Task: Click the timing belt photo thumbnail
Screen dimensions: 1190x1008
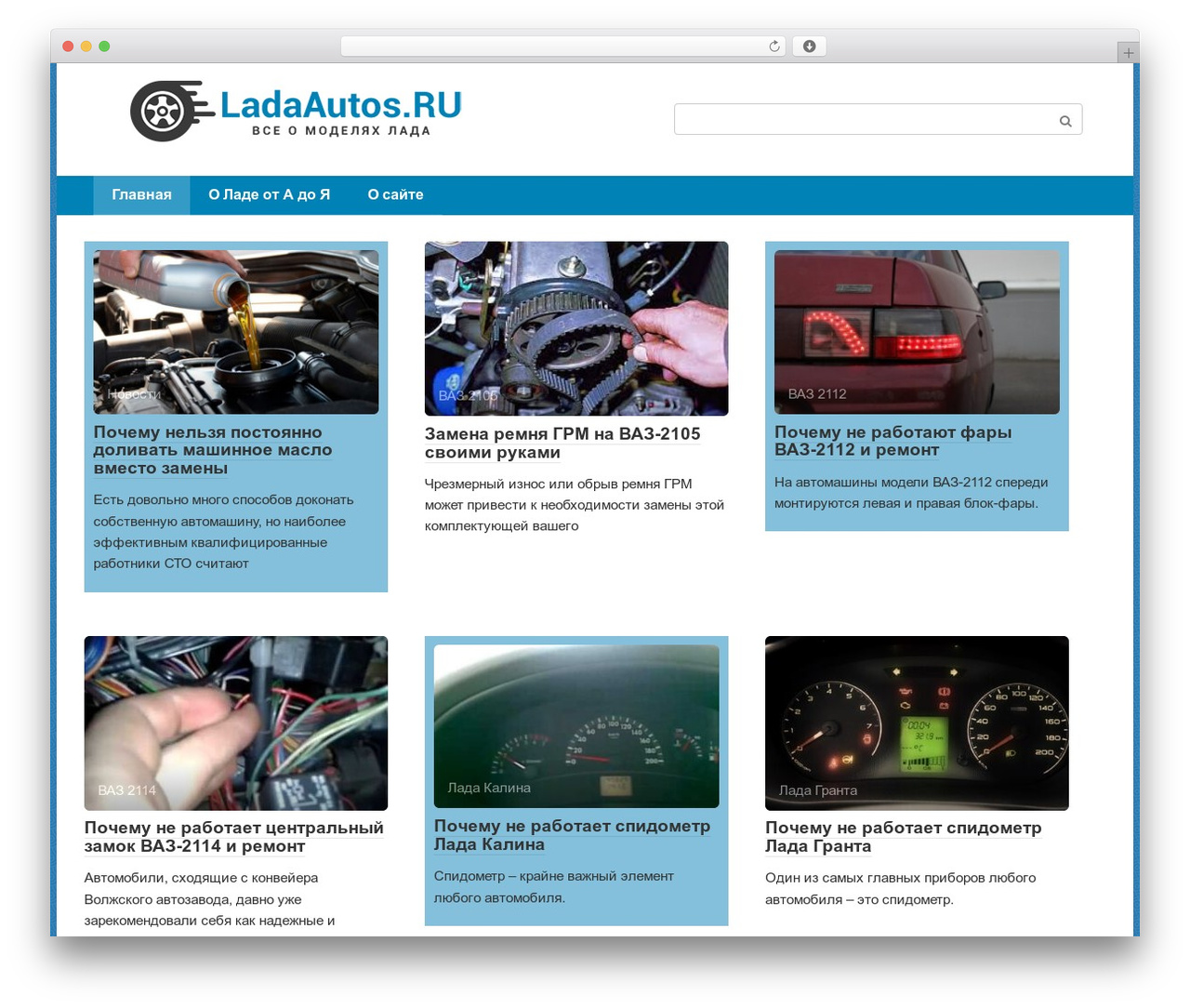Action: click(576, 328)
